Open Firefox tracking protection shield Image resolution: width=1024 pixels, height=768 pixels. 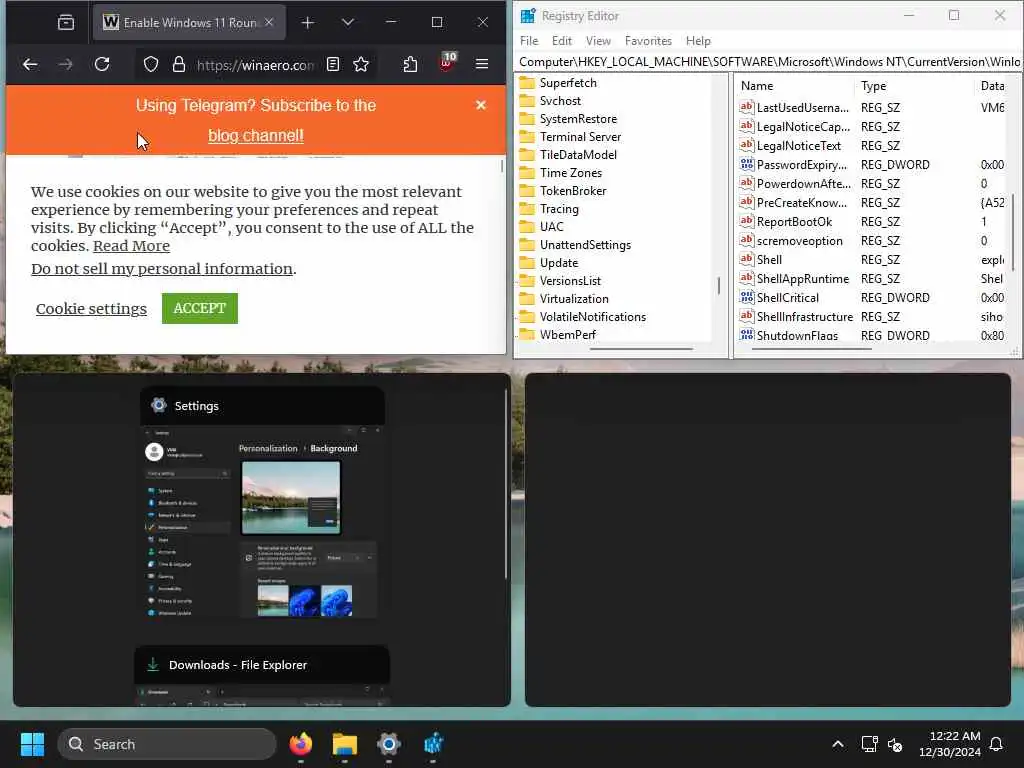click(x=151, y=64)
